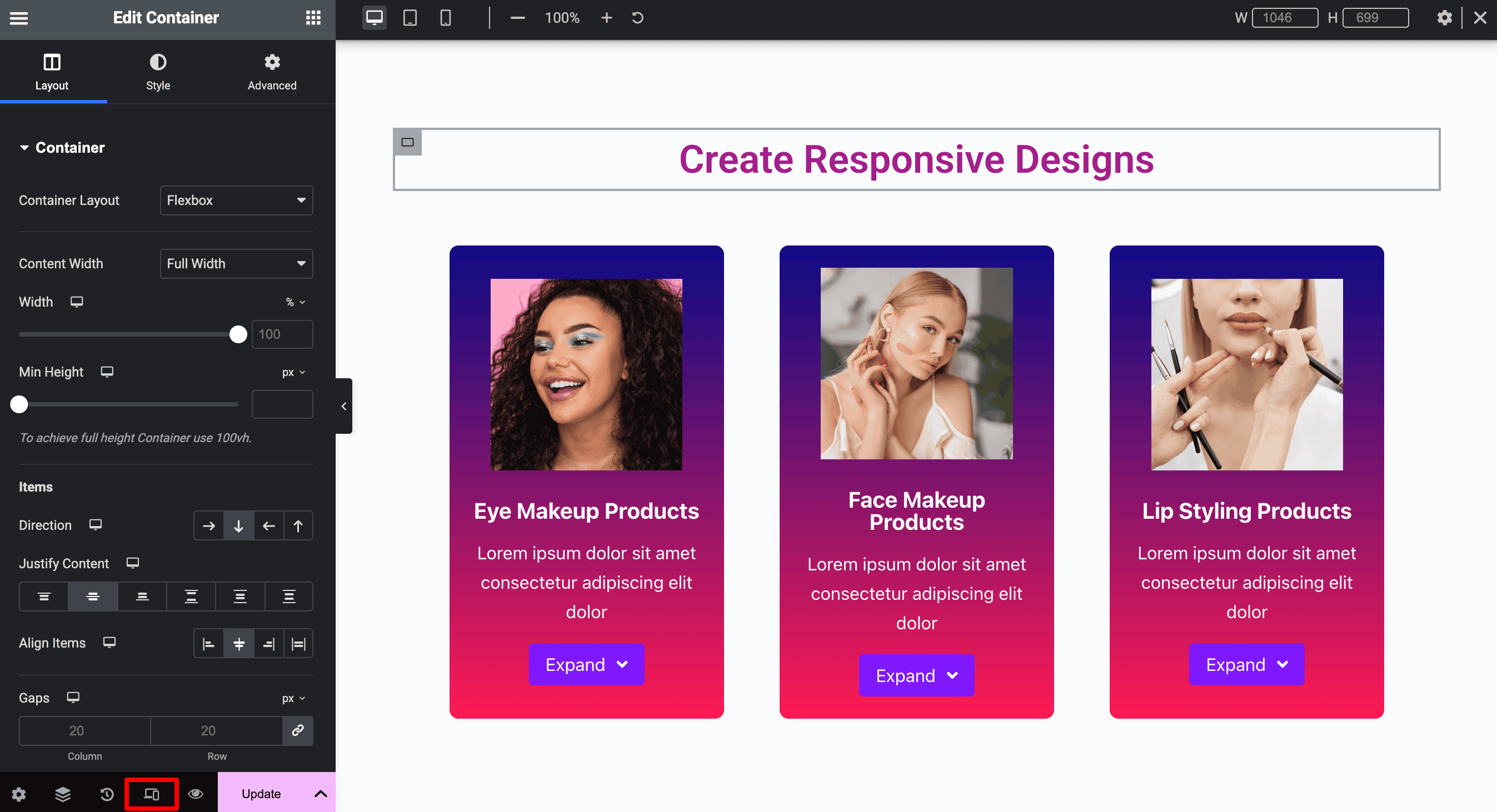Open the widgets grid panel icon
Screen dimensions: 1497x812
[313, 18]
